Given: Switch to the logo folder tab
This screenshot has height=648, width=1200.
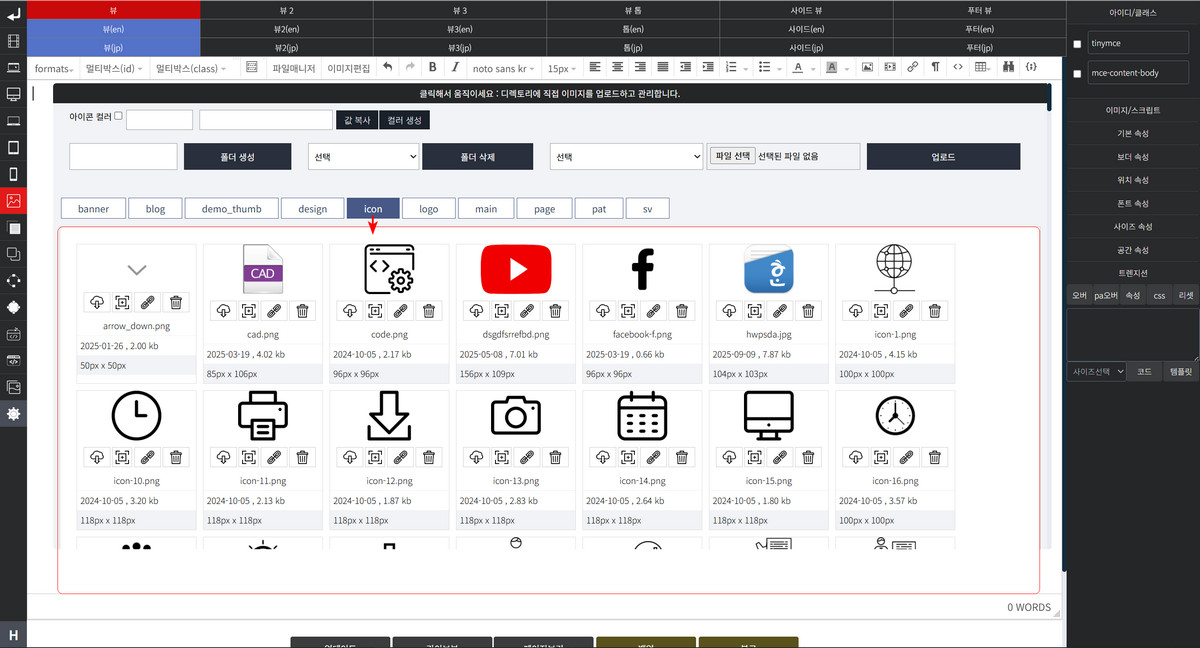Looking at the screenshot, I should (x=428, y=209).
